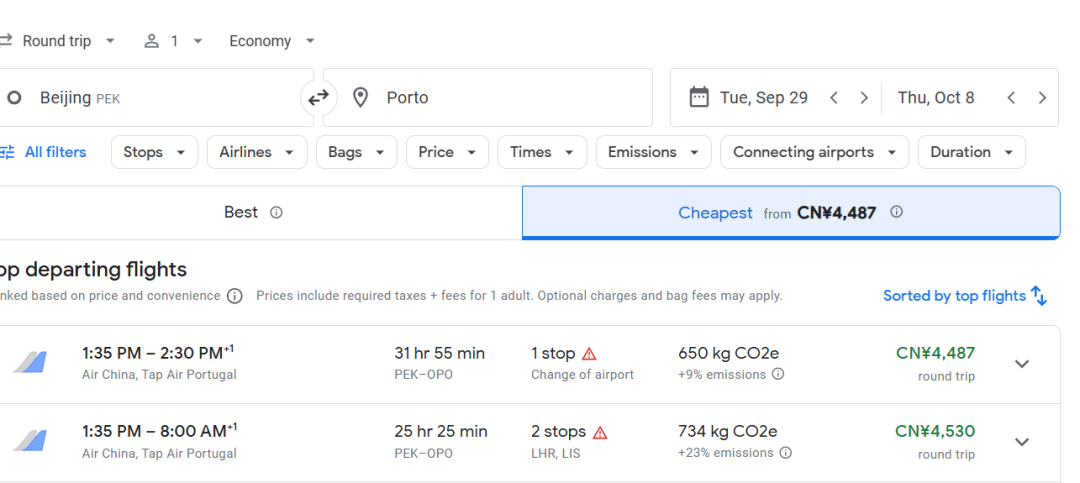Open the Stops filter dropdown
The image size is (1080, 483).
click(x=154, y=152)
